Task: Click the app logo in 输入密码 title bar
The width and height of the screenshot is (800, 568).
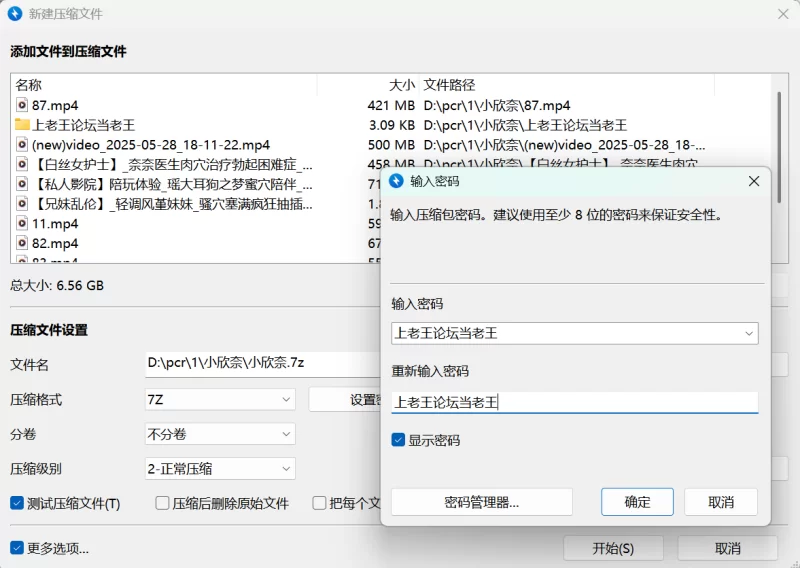Action: click(x=396, y=181)
